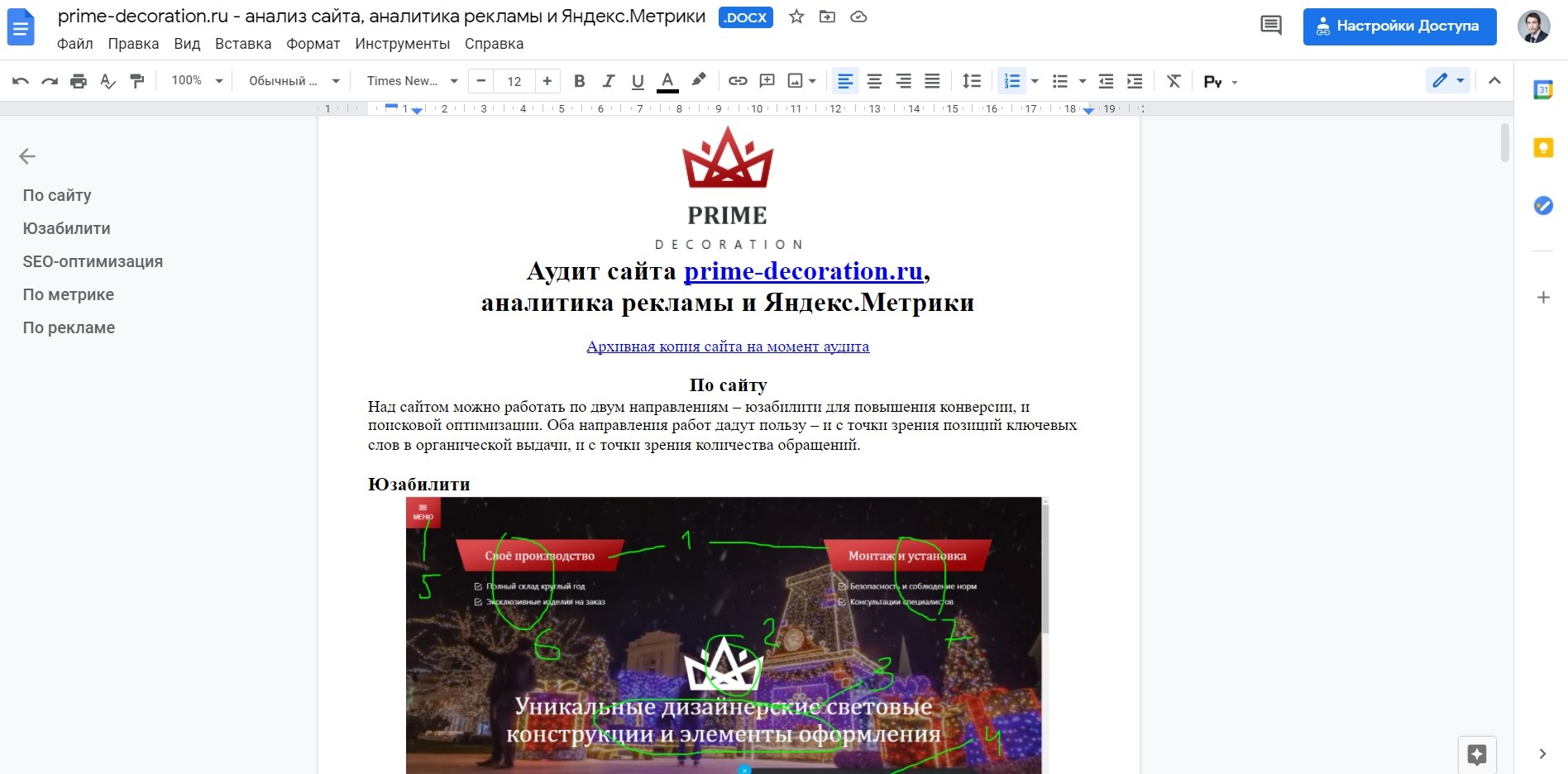This screenshot has height=774, width=1568.
Task: Click the spell check icon
Action: point(108,81)
